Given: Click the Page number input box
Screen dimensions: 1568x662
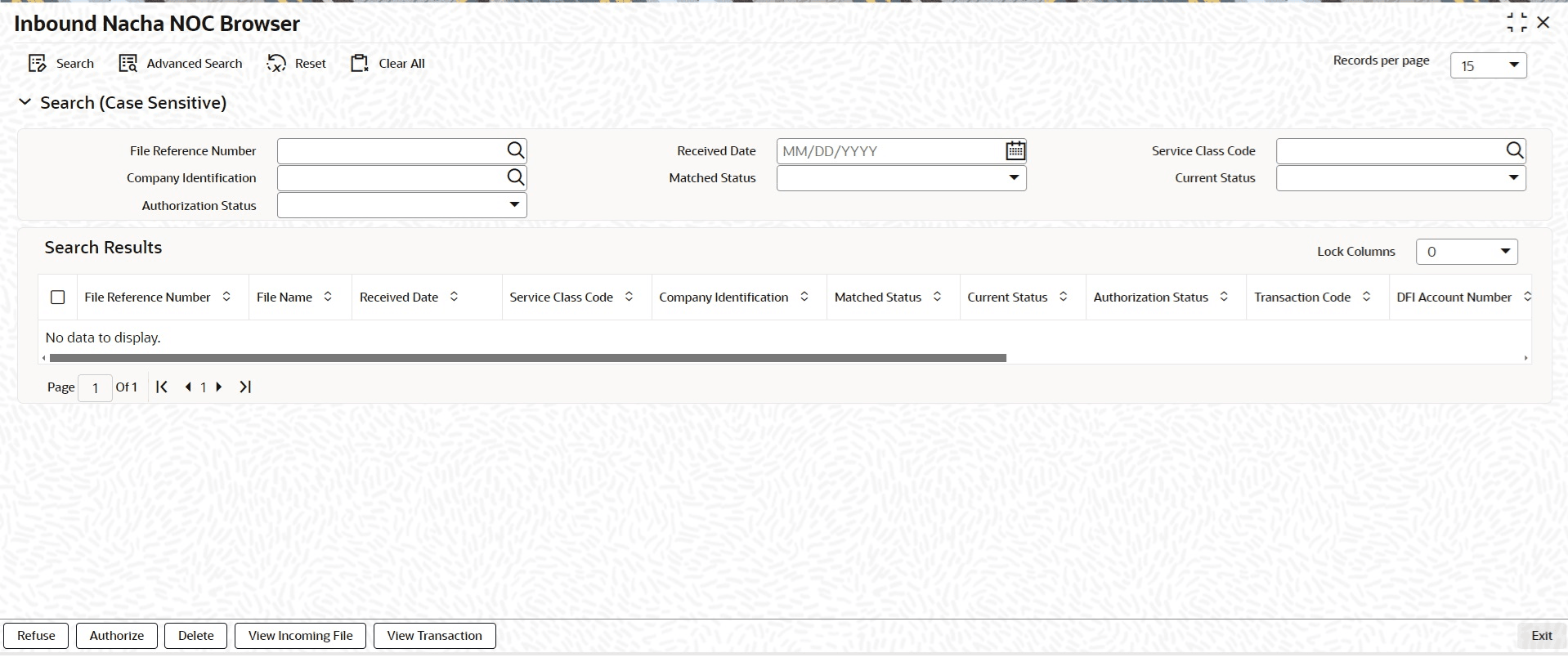Looking at the screenshot, I should click(x=95, y=387).
